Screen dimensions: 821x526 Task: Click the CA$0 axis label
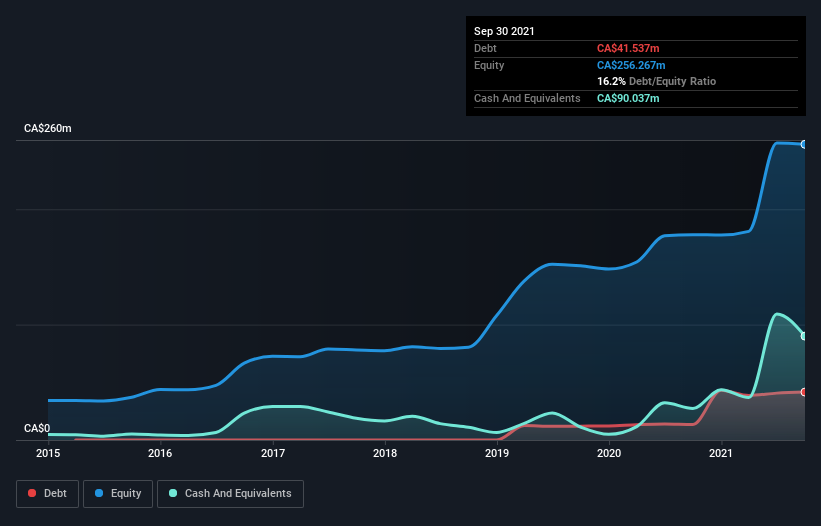pyautogui.click(x=37, y=428)
